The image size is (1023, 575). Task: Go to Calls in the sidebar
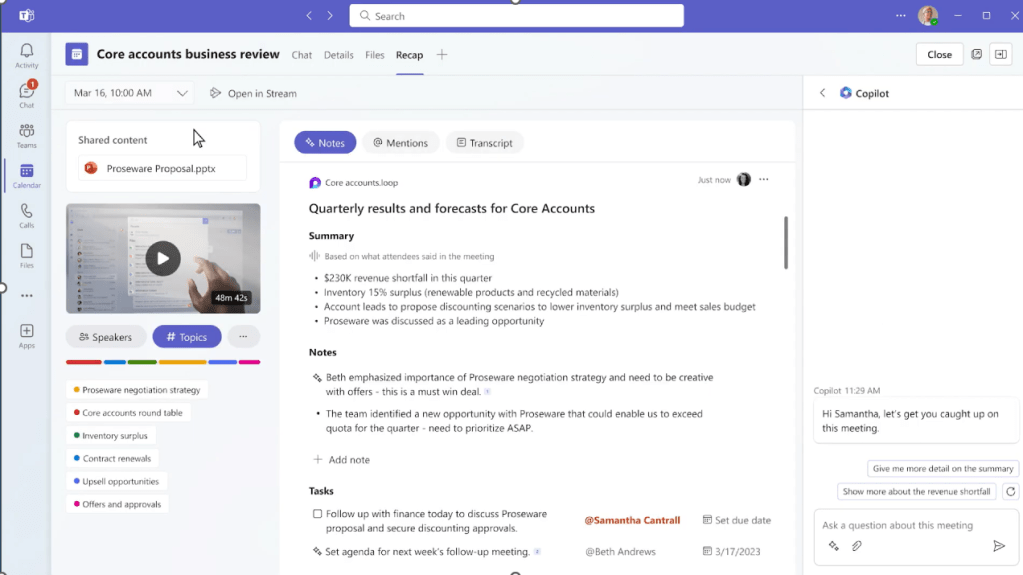[x=27, y=216]
